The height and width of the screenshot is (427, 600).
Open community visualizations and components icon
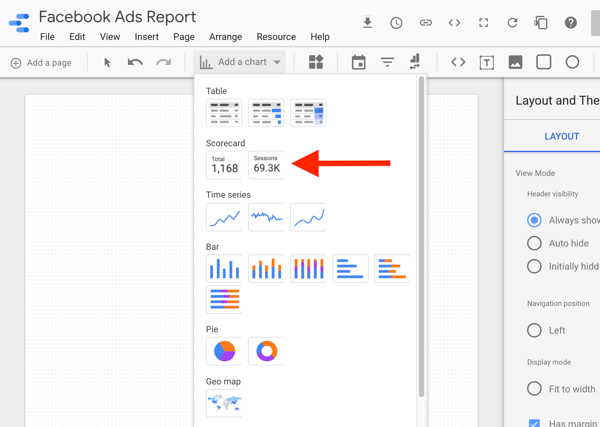[x=316, y=62]
